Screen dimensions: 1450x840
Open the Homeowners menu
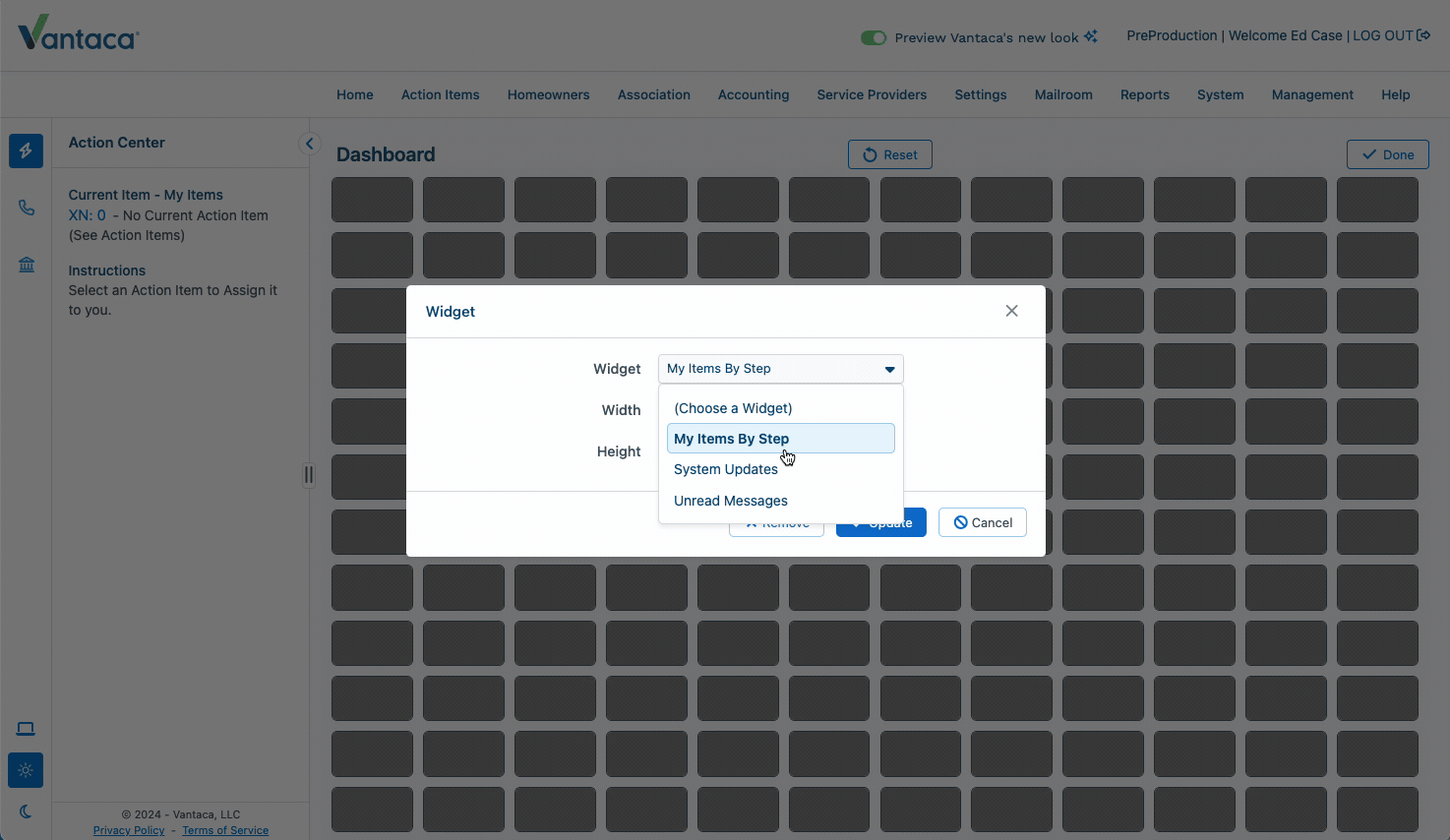pos(549,94)
